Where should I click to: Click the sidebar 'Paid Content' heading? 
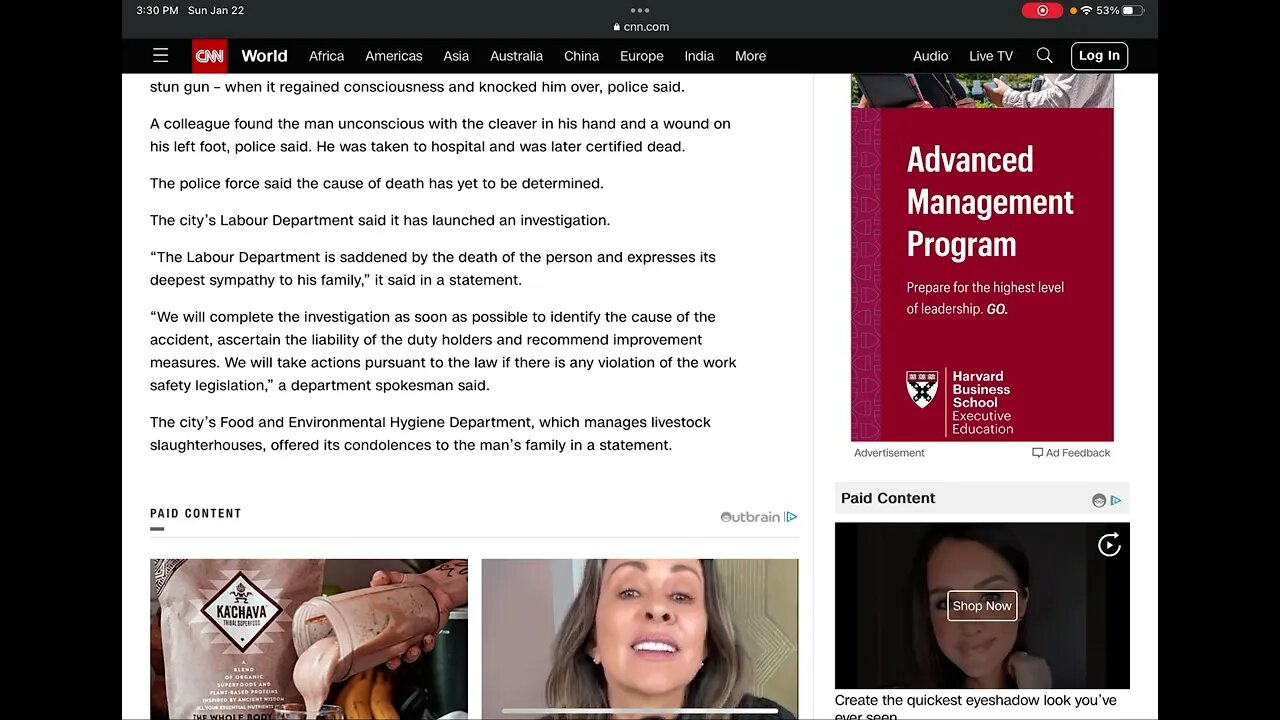888,498
